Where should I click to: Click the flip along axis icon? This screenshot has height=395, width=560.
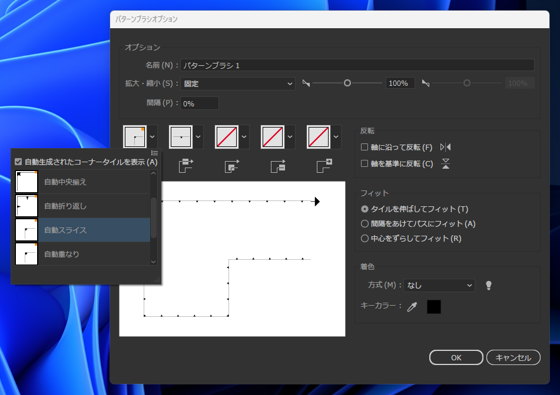pos(445,147)
